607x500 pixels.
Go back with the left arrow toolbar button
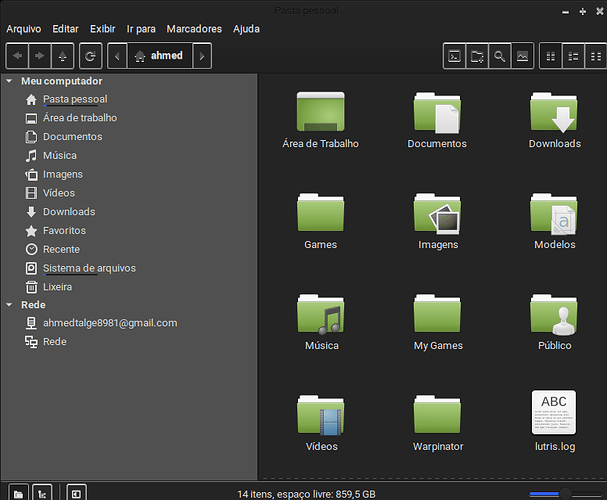pos(17,56)
